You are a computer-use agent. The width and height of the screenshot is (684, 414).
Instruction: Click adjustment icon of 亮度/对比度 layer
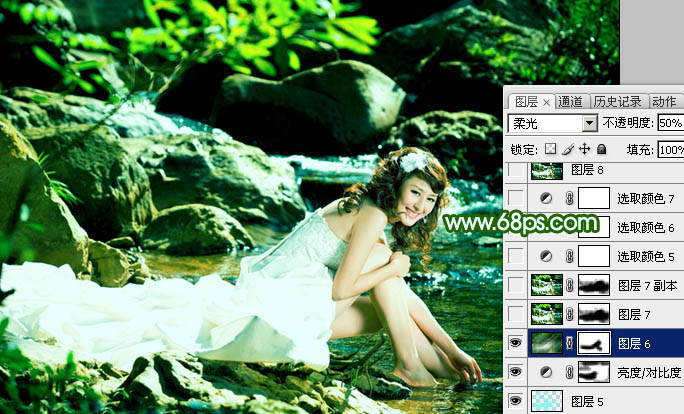click(x=546, y=372)
